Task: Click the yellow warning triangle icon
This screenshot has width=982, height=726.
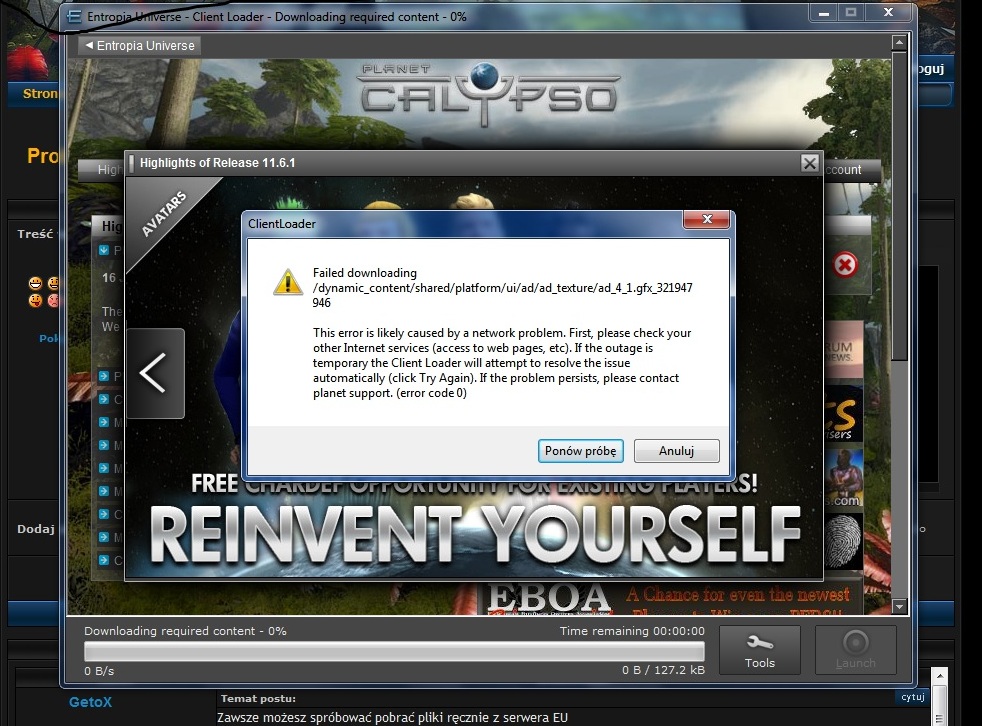Action: (288, 282)
